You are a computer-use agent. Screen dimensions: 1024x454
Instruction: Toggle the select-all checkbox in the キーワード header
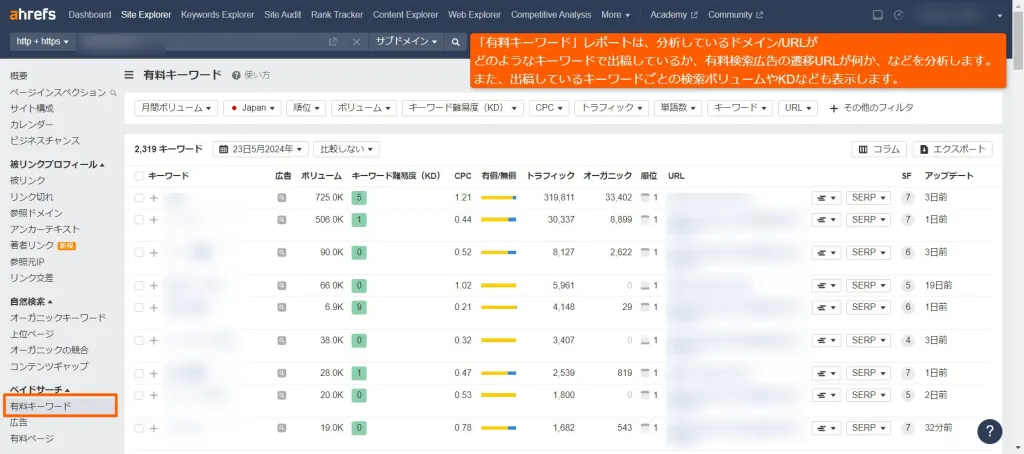138,176
